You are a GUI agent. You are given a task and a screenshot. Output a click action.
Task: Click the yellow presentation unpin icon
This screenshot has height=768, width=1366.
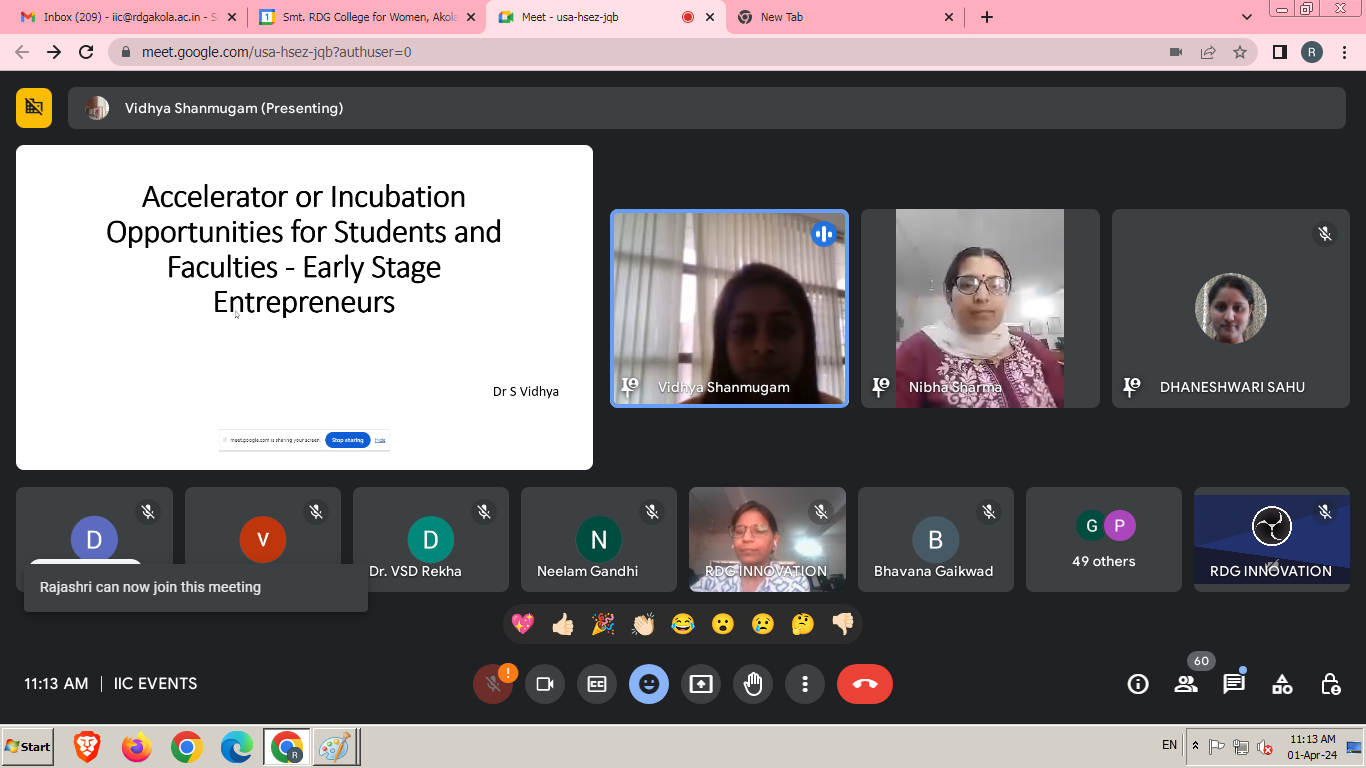coord(34,108)
